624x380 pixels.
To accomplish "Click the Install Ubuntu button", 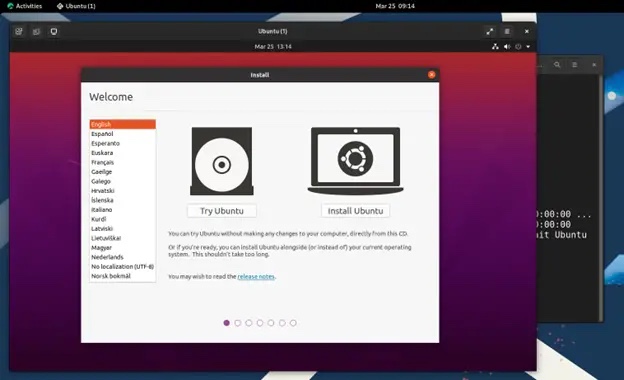I will click(x=355, y=211).
